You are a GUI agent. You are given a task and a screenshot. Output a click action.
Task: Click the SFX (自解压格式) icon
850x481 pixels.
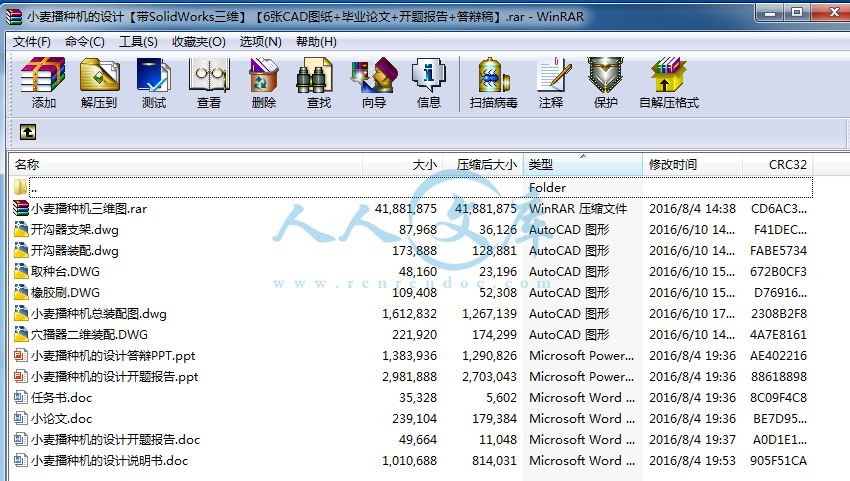668,76
